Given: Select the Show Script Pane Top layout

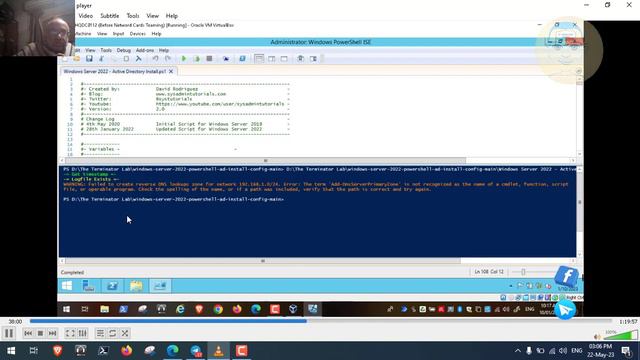Looking at the screenshot, I should click(259, 59).
